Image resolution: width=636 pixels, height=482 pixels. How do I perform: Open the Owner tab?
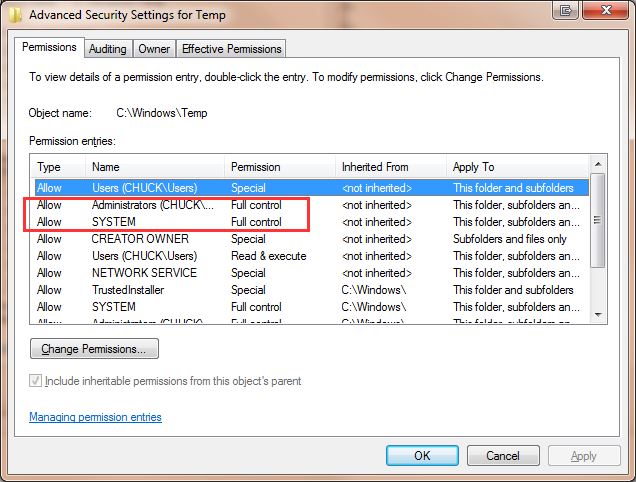click(154, 49)
